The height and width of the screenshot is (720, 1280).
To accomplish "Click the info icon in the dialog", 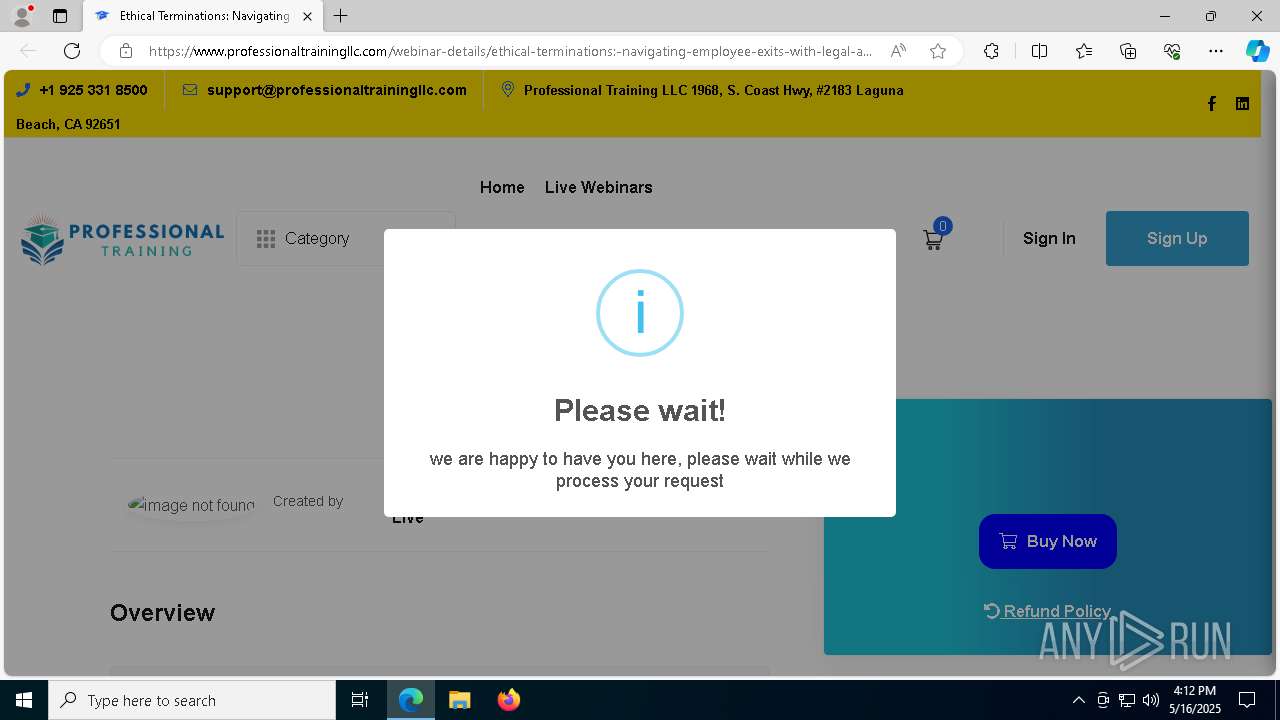I will (x=640, y=313).
